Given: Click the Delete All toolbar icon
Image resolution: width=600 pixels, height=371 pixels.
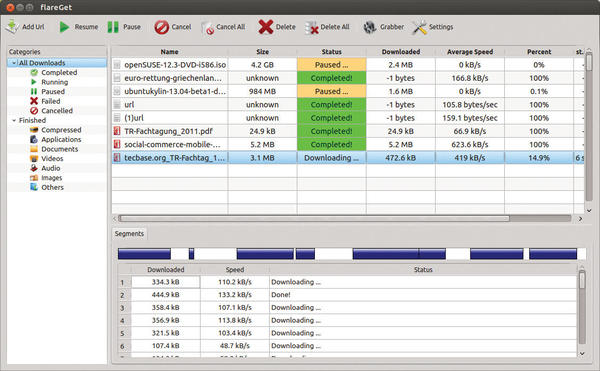Looking at the screenshot, I should coord(312,27).
